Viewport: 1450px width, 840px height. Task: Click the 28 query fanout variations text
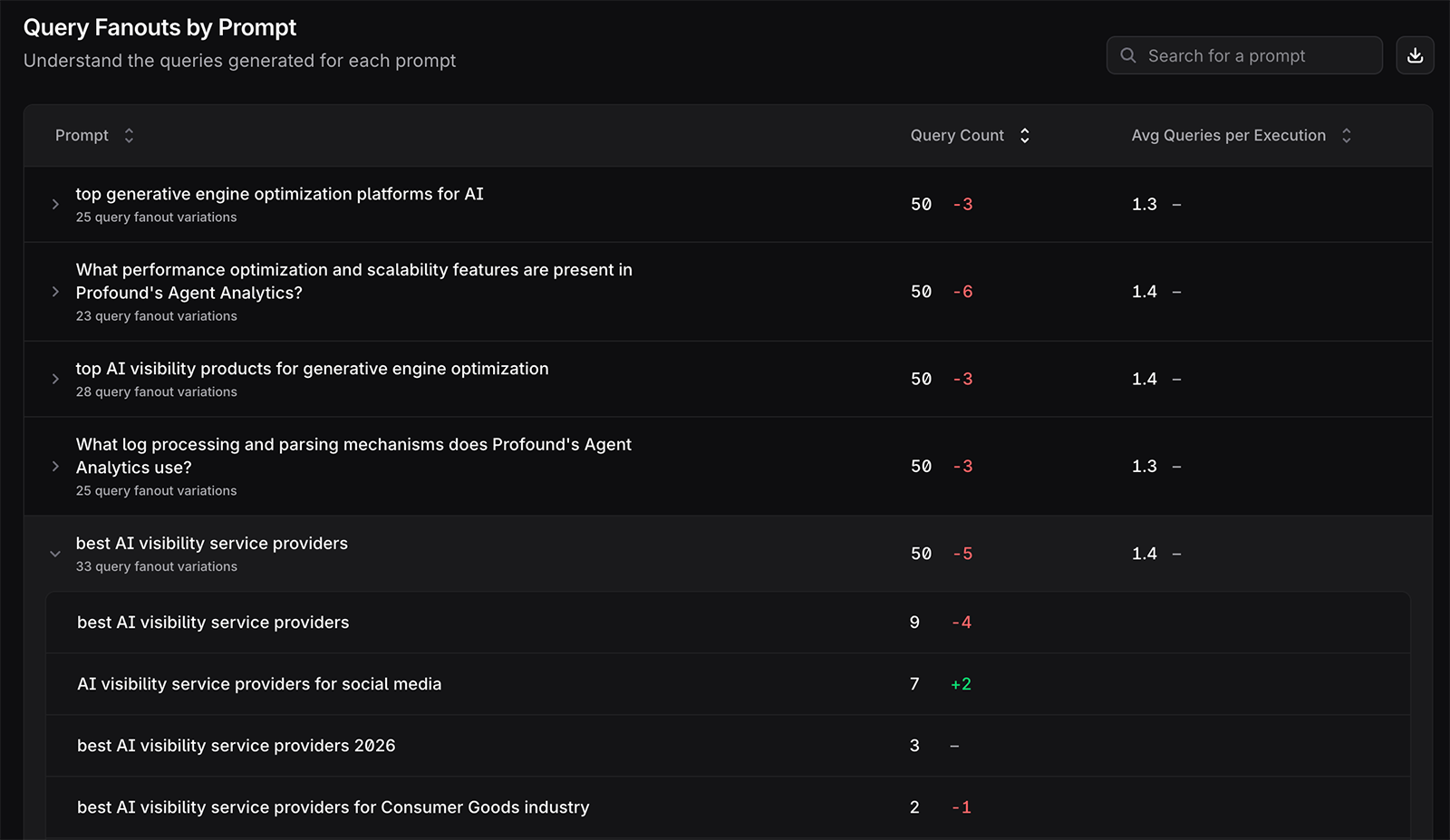coord(157,391)
